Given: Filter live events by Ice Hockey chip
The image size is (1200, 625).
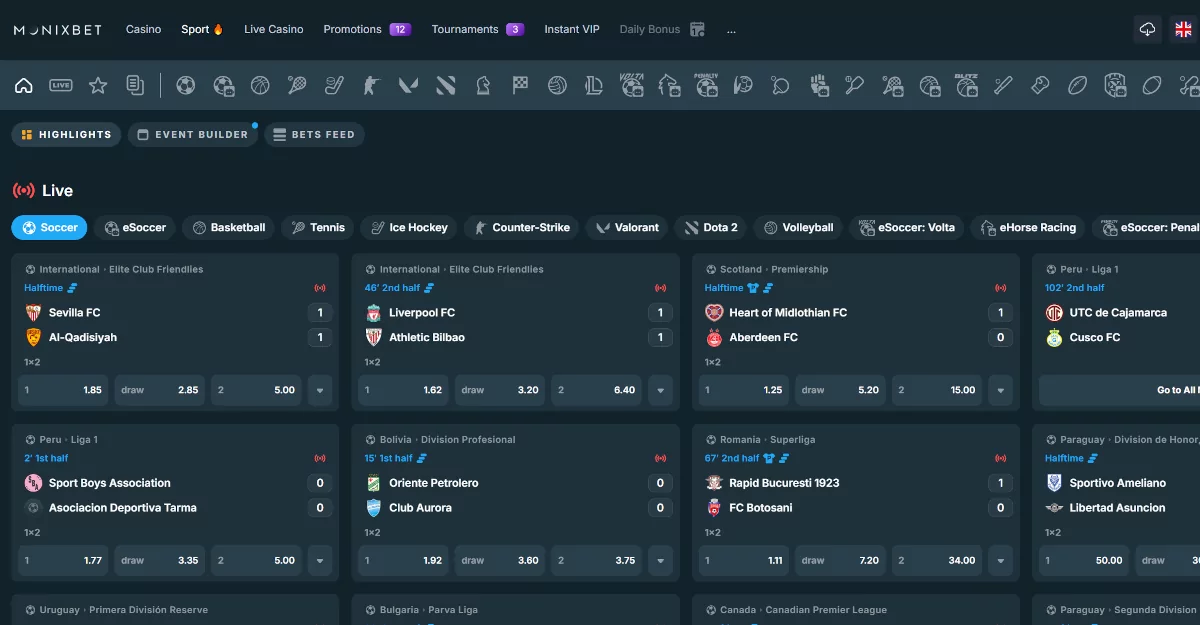Looking at the screenshot, I should 409,228.
